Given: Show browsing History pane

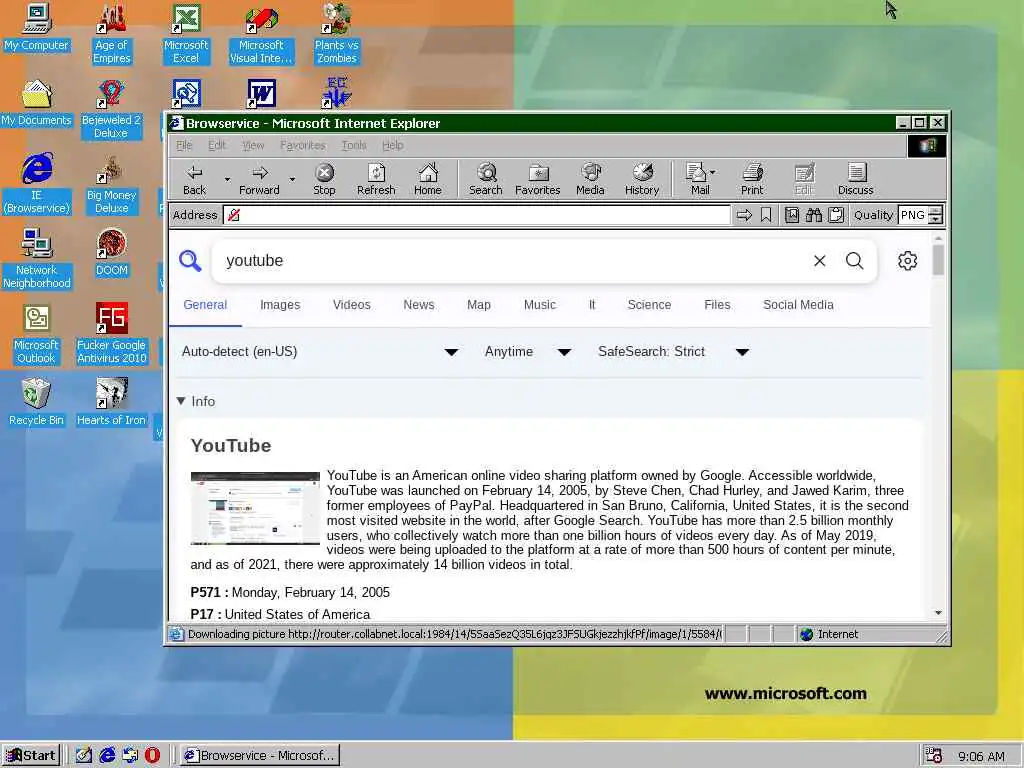Looking at the screenshot, I should click(642, 180).
